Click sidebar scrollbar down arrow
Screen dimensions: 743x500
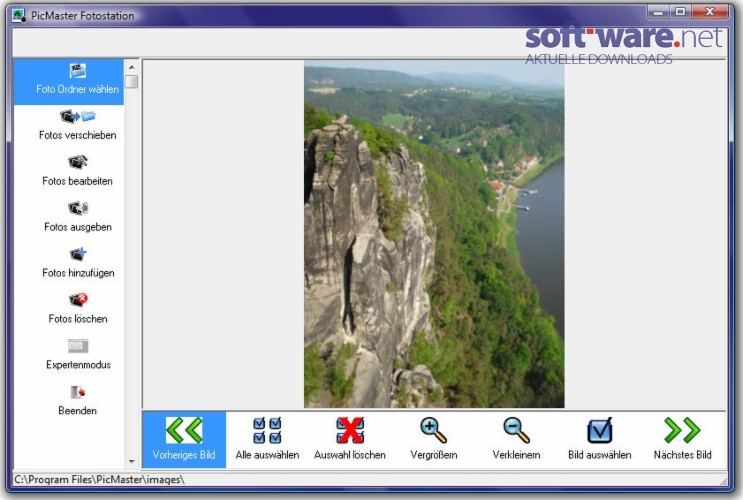coord(132,461)
